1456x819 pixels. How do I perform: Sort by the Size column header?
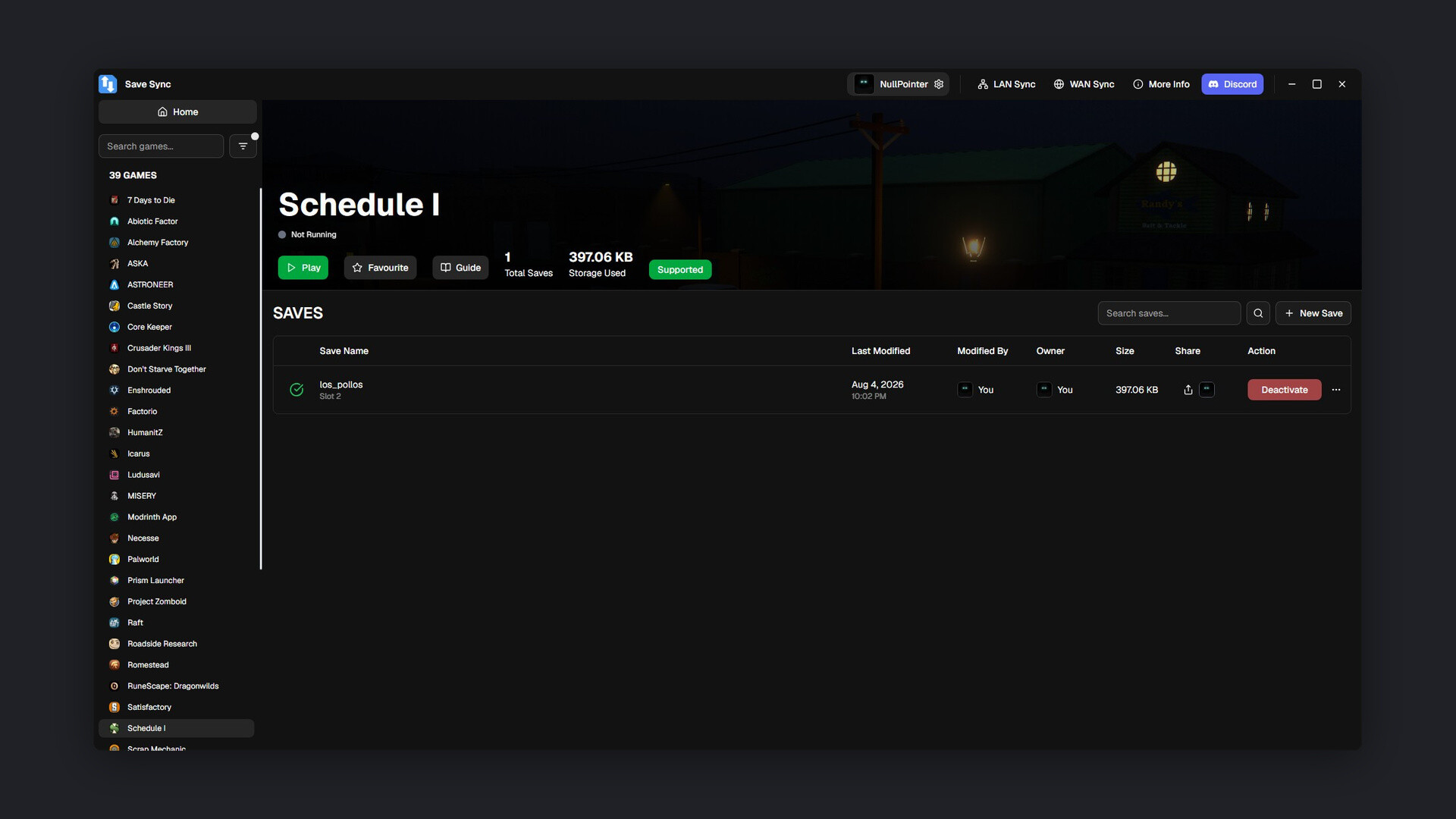pyautogui.click(x=1125, y=351)
